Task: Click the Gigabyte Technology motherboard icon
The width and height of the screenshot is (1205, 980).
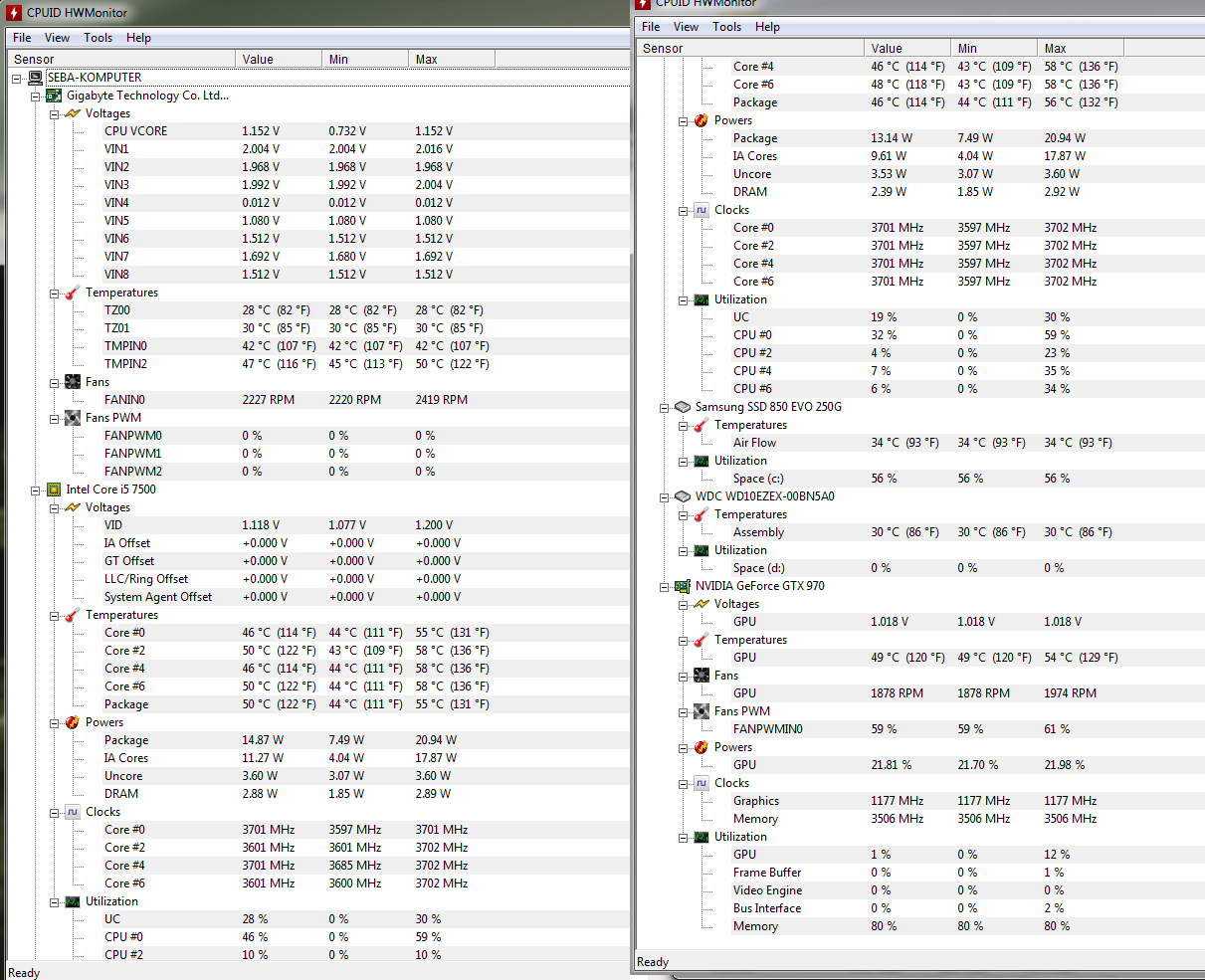Action: [x=54, y=96]
